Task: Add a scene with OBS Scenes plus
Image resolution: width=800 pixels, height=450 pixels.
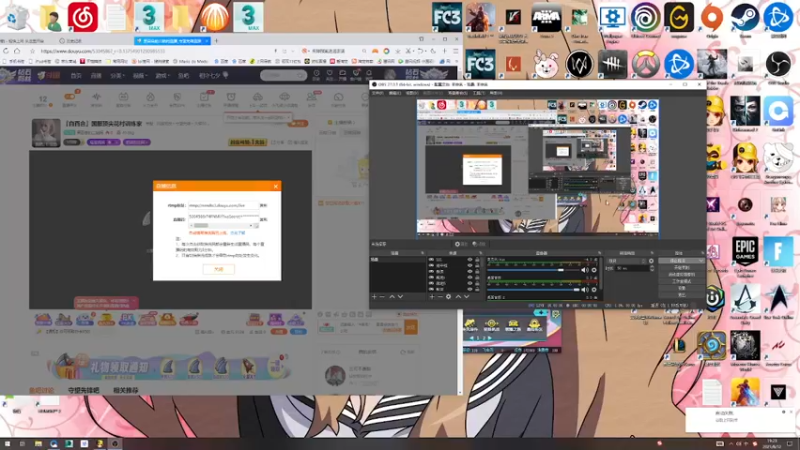Action: pos(374,296)
